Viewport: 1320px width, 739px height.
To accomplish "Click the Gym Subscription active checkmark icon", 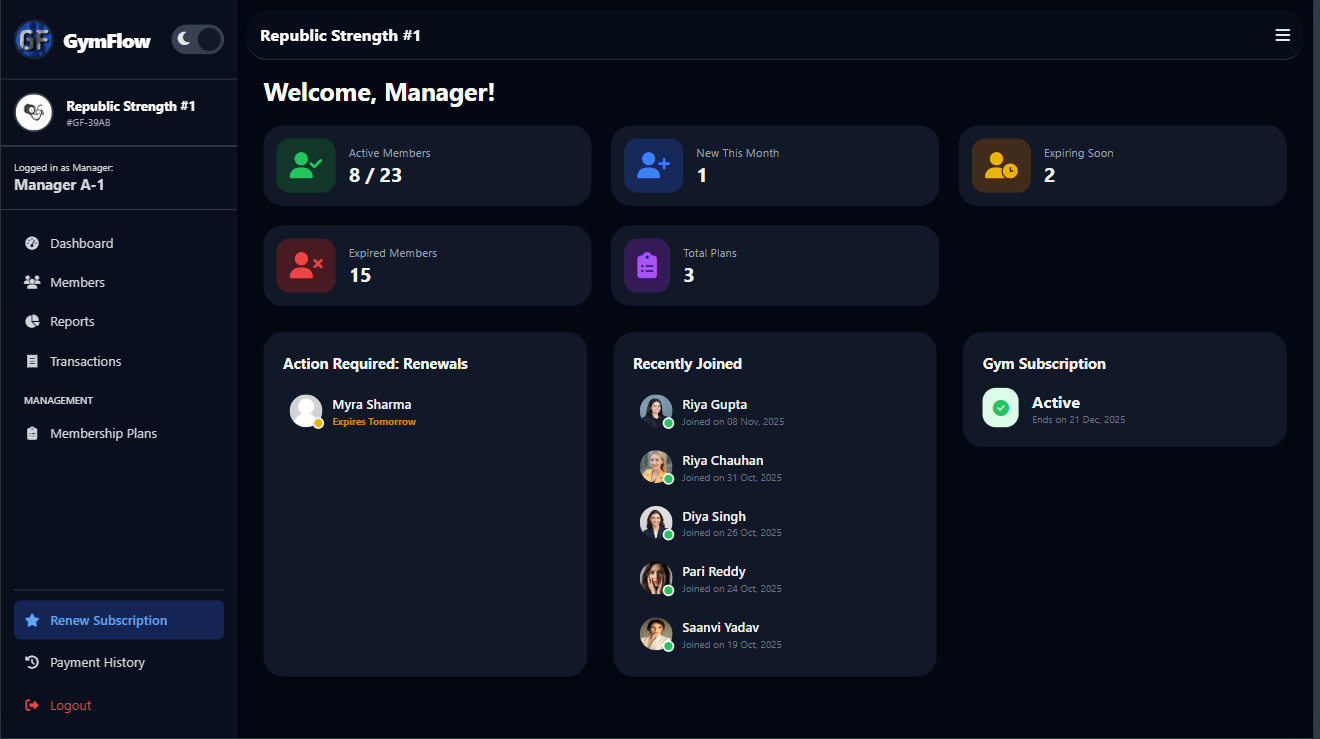I will 1000,408.
